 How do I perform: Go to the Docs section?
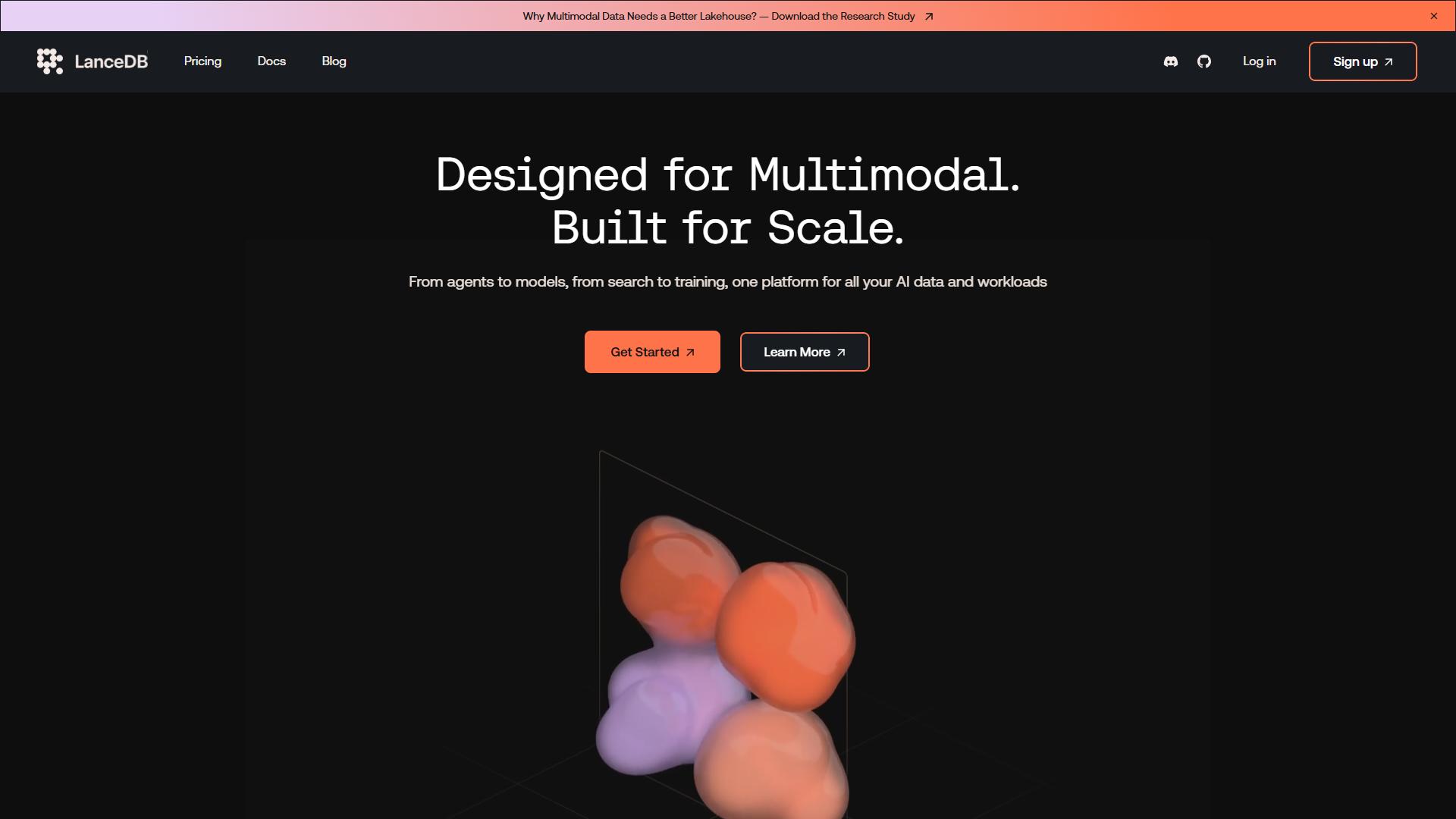[x=271, y=61]
